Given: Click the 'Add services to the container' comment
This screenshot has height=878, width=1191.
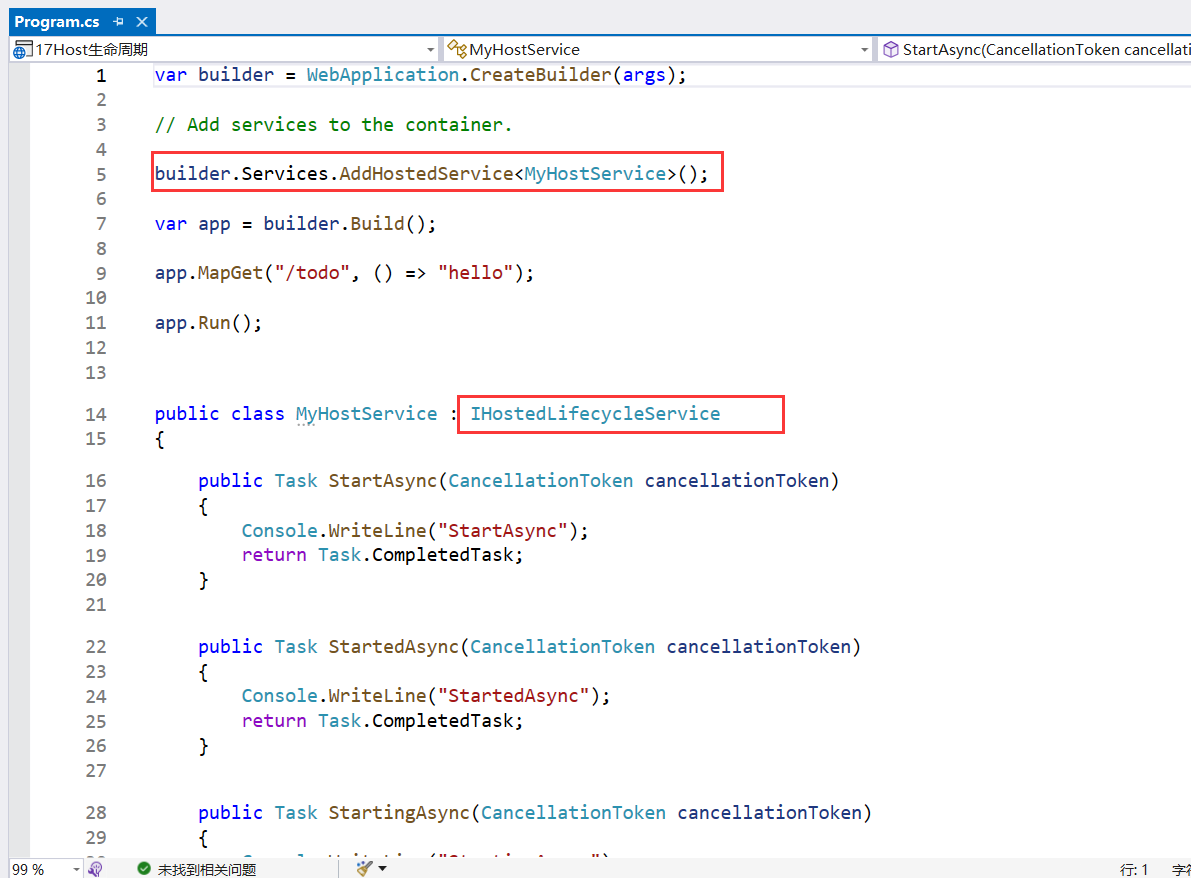Looking at the screenshot, I should (333, 125).
